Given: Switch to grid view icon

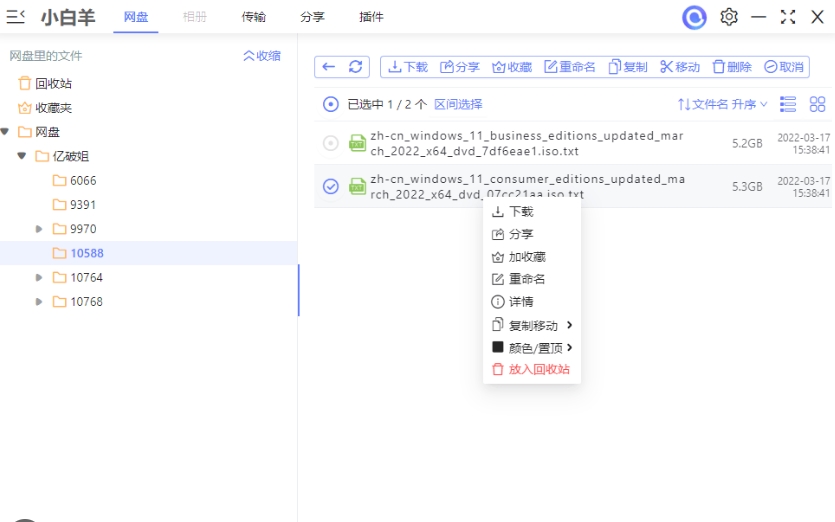Looking at the screenshot, I should pos(817,104).
